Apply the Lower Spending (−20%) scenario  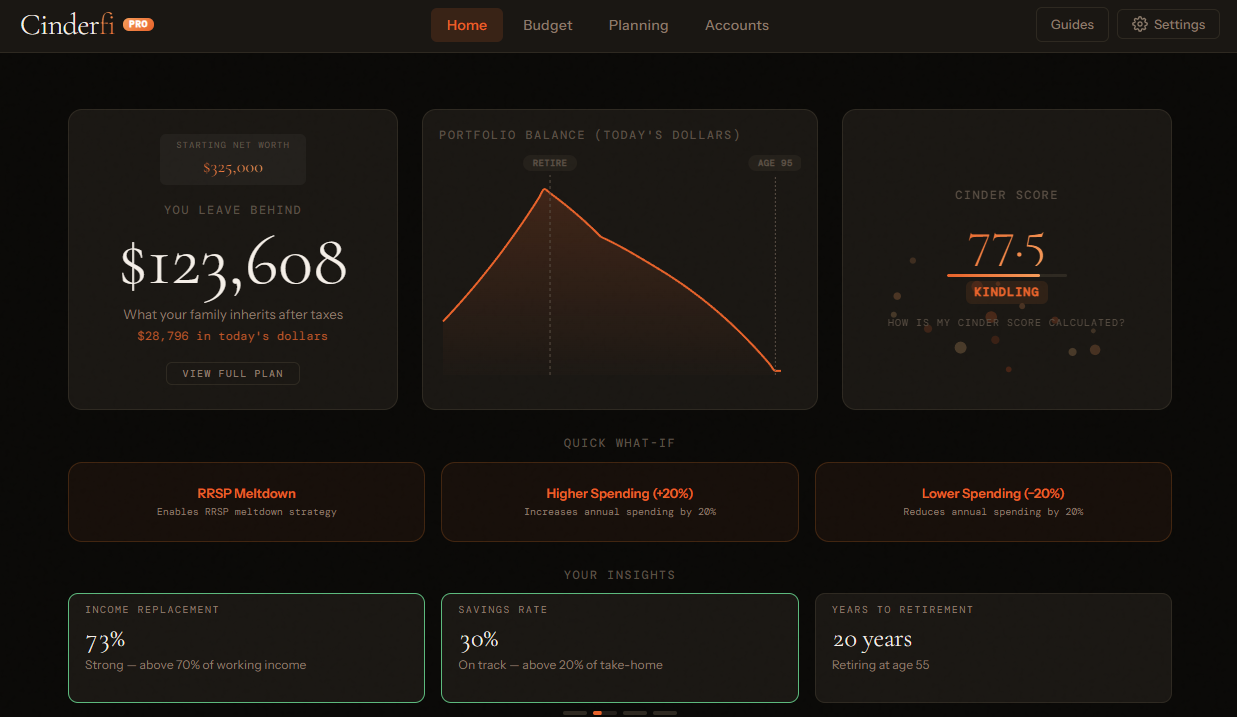pyautogui.click(x=993, y=502)
